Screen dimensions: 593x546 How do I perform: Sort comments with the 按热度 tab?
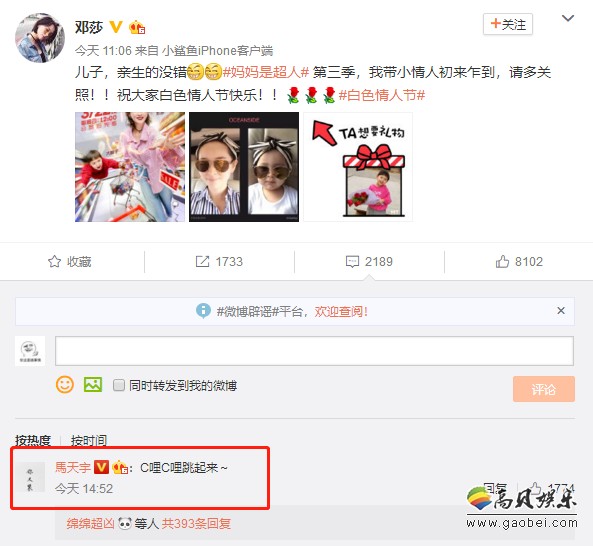[33, 440]
